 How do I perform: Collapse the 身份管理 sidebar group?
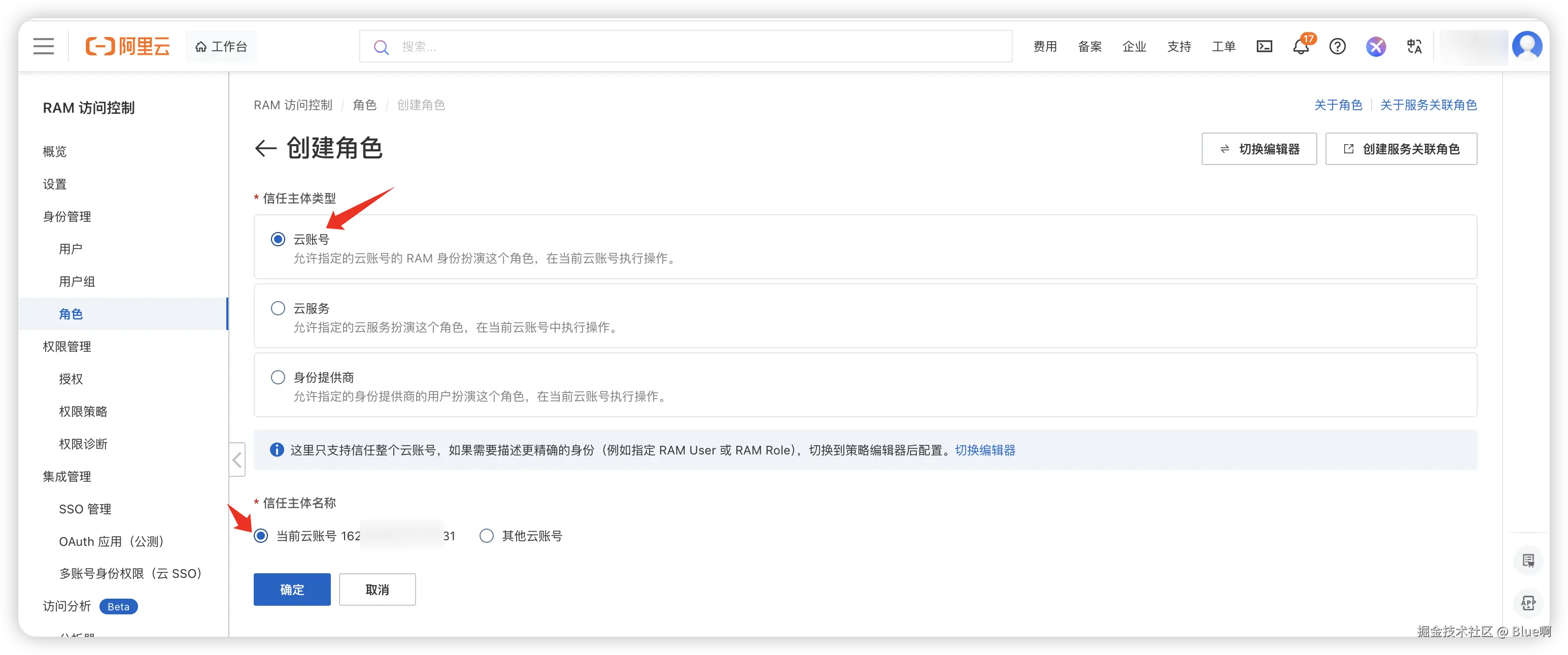pyautogui.click(x=67, y=216)
